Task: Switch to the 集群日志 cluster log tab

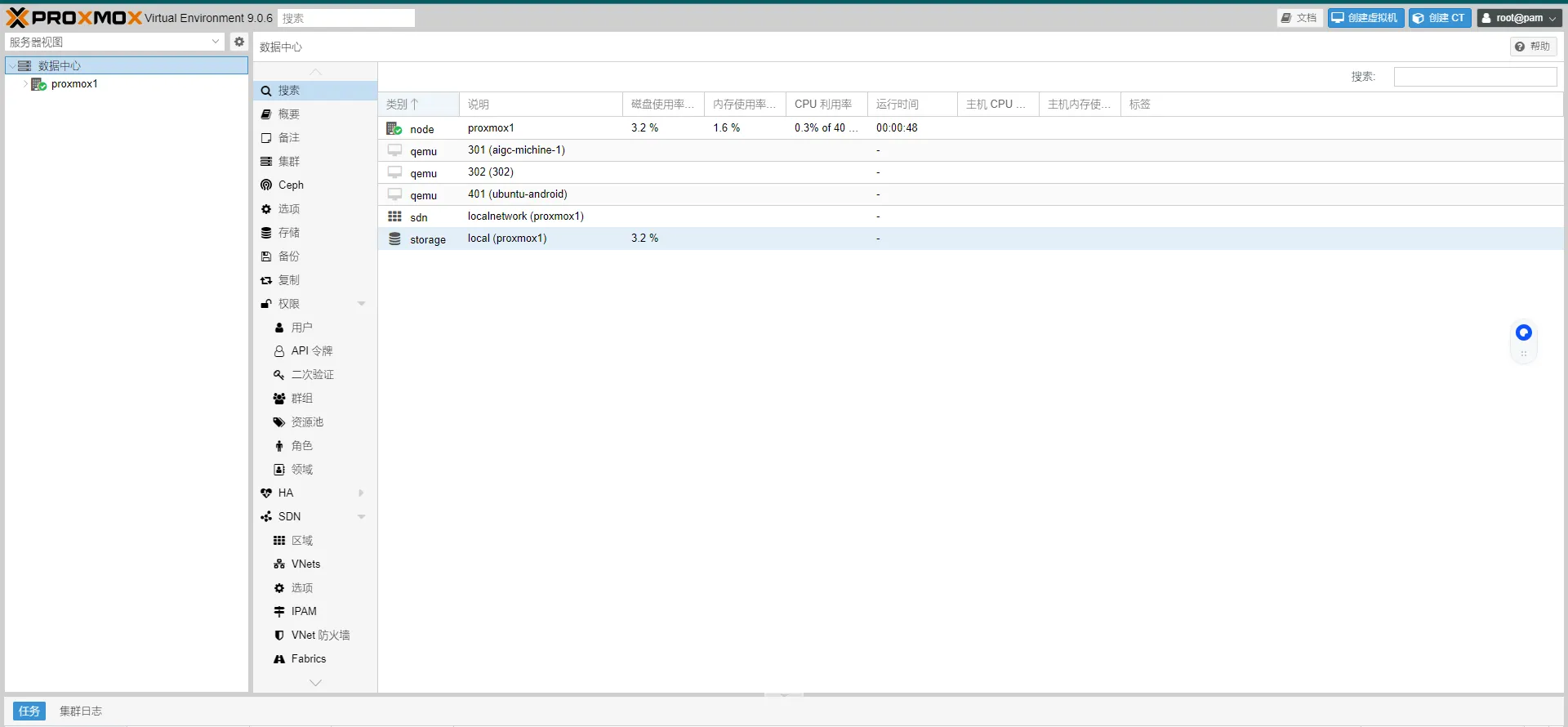Action: pos(81,711)
